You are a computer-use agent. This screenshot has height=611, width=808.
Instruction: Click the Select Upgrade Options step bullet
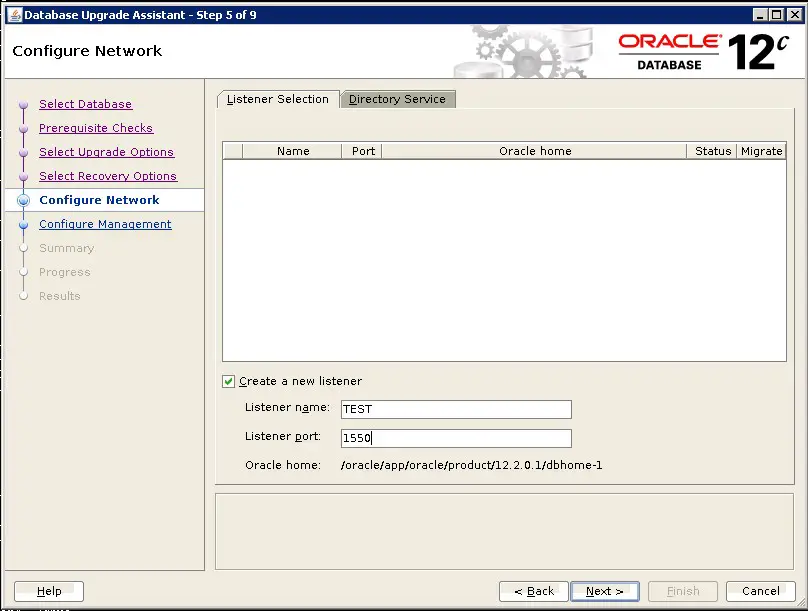23,152
